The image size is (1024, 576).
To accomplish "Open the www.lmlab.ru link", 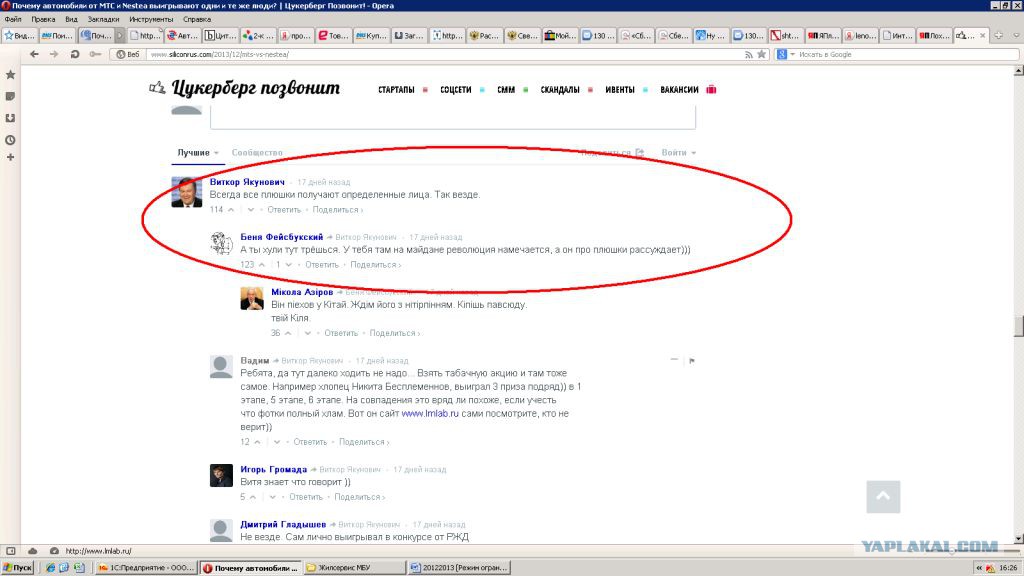I will click(x=430, y=413).
